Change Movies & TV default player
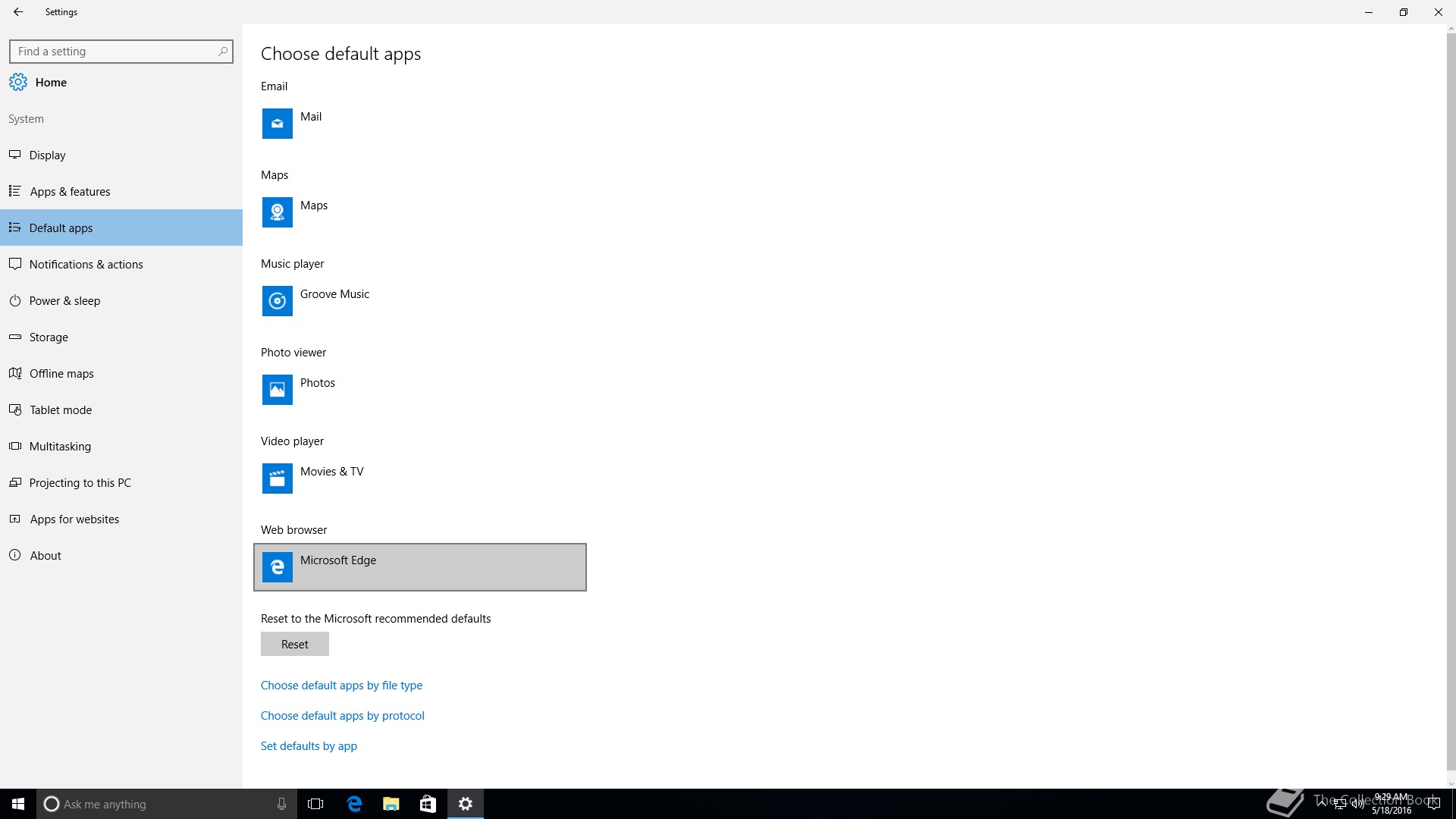This screenshot has width=1456, height=819. point(420,479)
